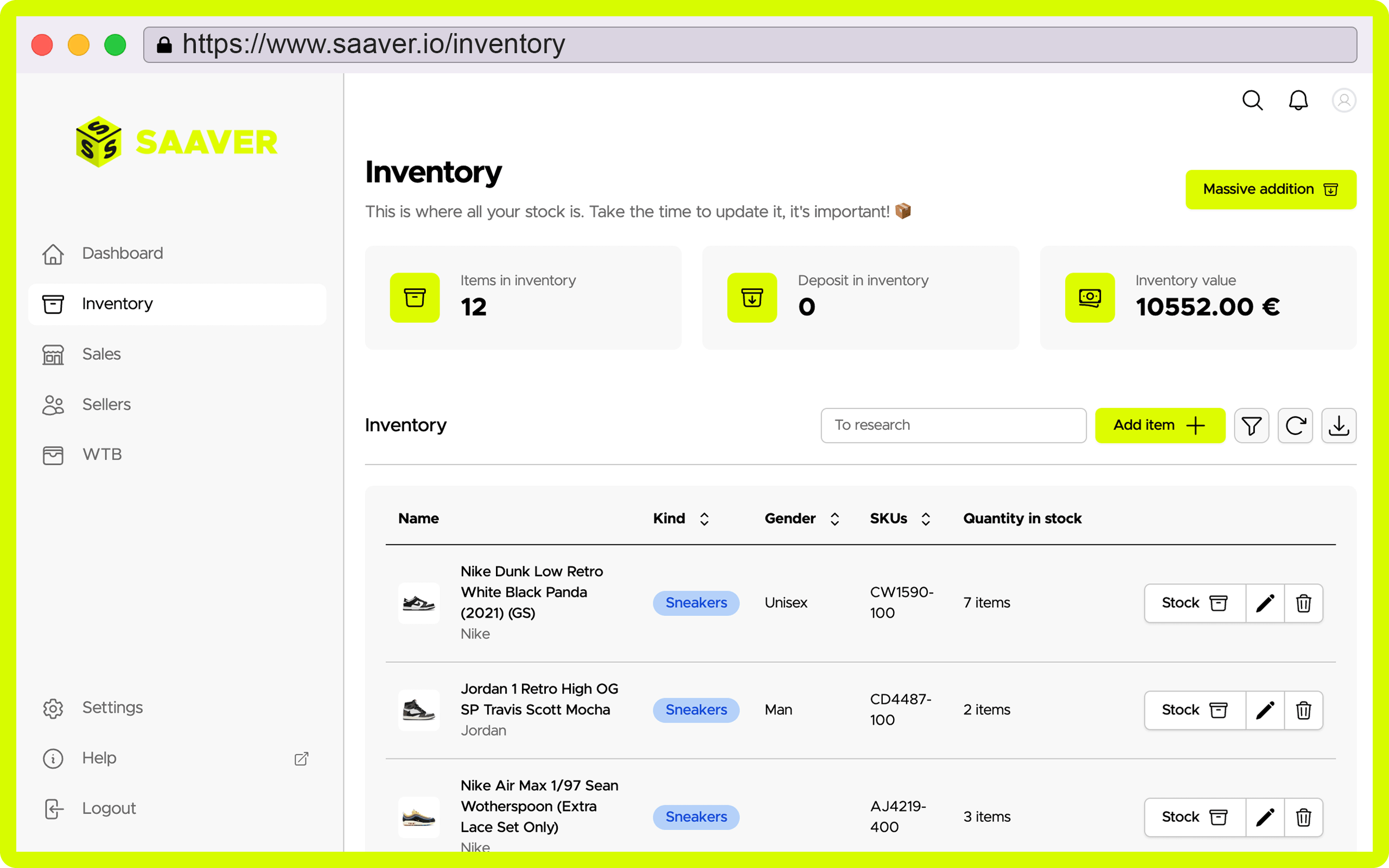Open Sales in the sidebar
Image resolution: width=1389 pixels, height=868 pixels.
click(x=177, y=354)
